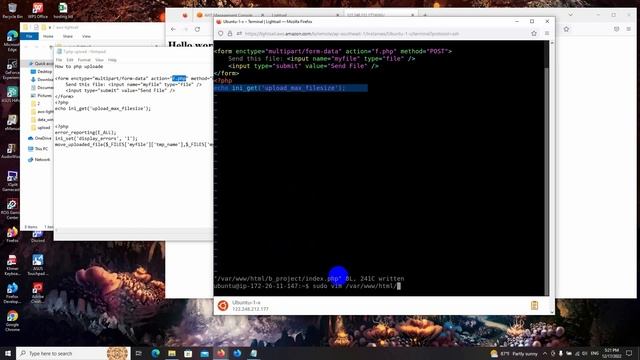Select Desktop in Explorer sidebar

pyautogui.click(x=42, y=71)
